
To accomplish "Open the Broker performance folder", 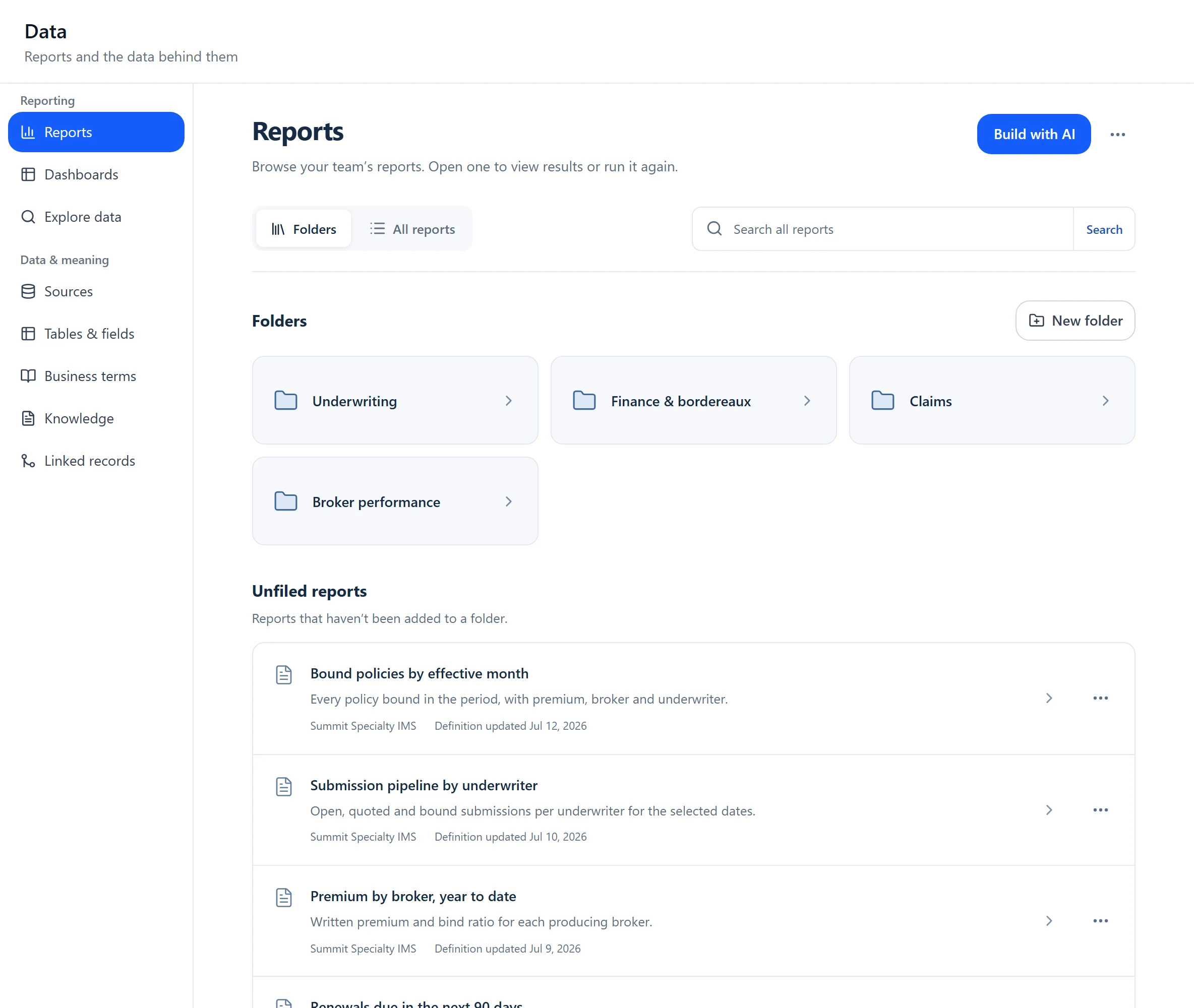I will [395, 500].
